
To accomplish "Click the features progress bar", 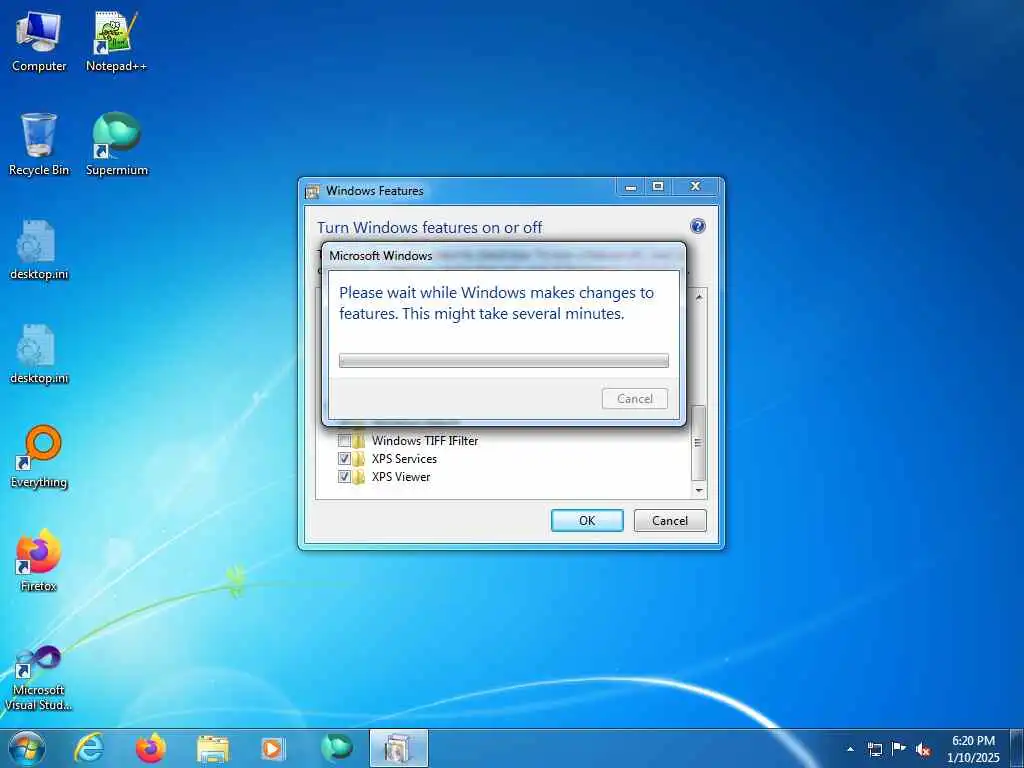I will 504,360.
